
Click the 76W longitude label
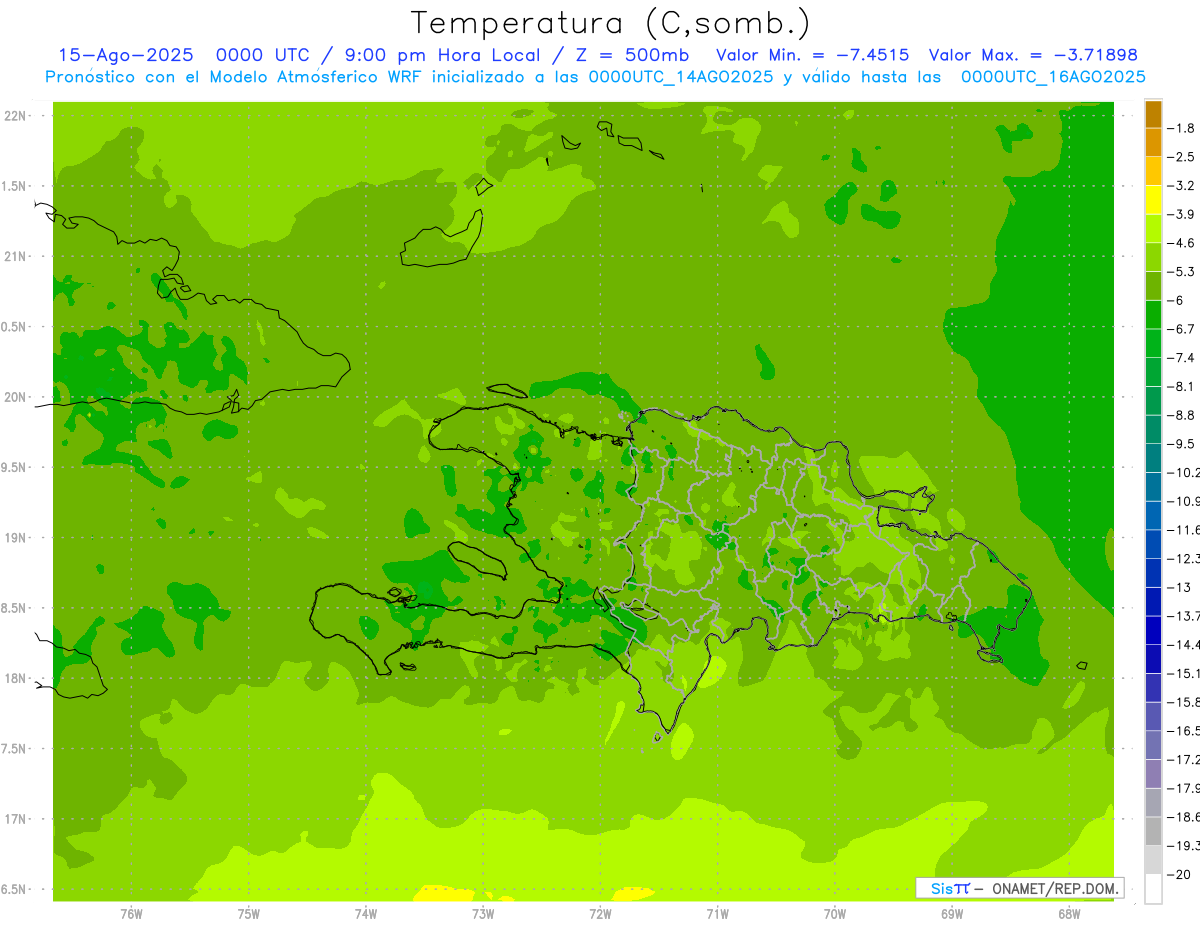click(131, 914)
